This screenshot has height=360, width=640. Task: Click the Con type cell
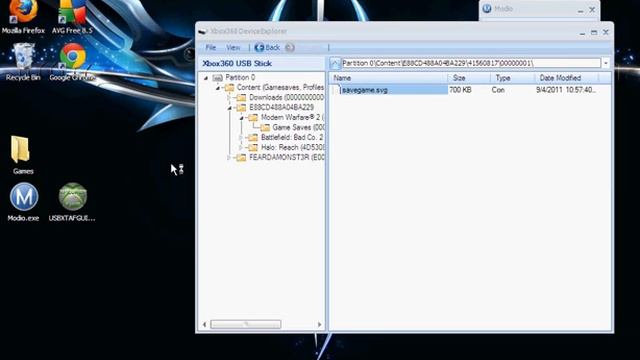(x=498, y=90)
